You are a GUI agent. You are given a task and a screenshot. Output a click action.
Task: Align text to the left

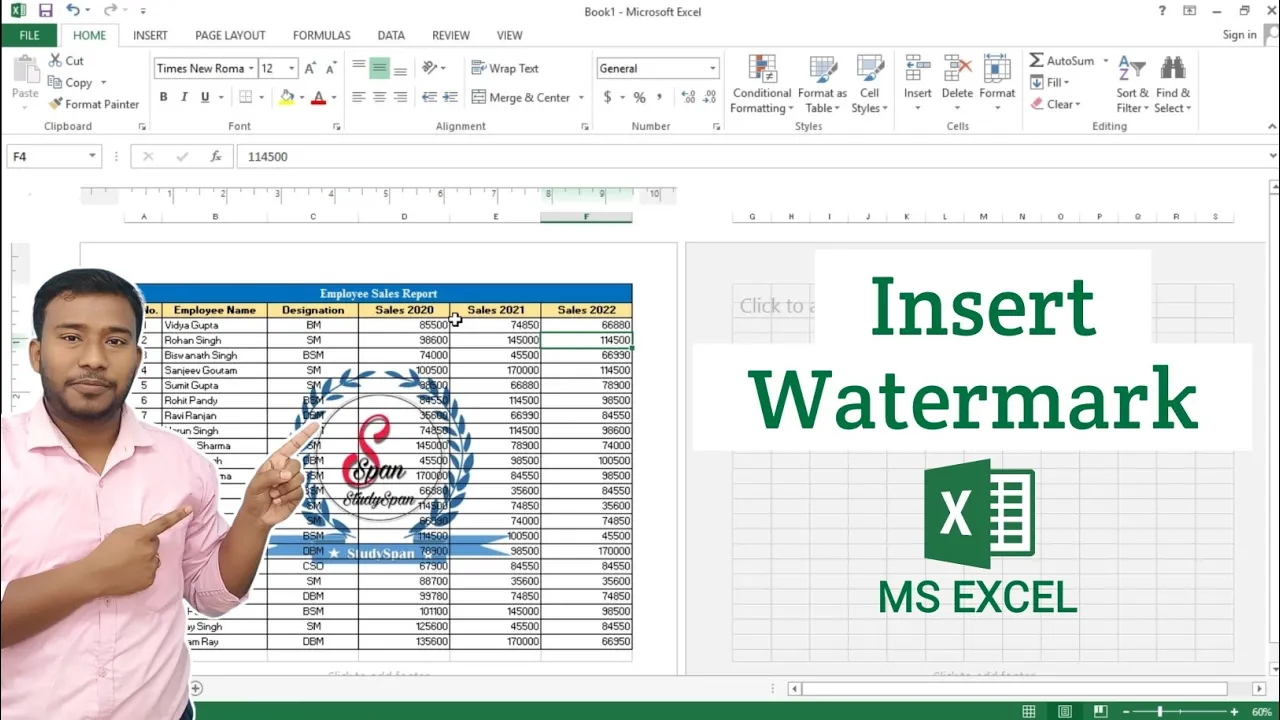coord(359,97)
